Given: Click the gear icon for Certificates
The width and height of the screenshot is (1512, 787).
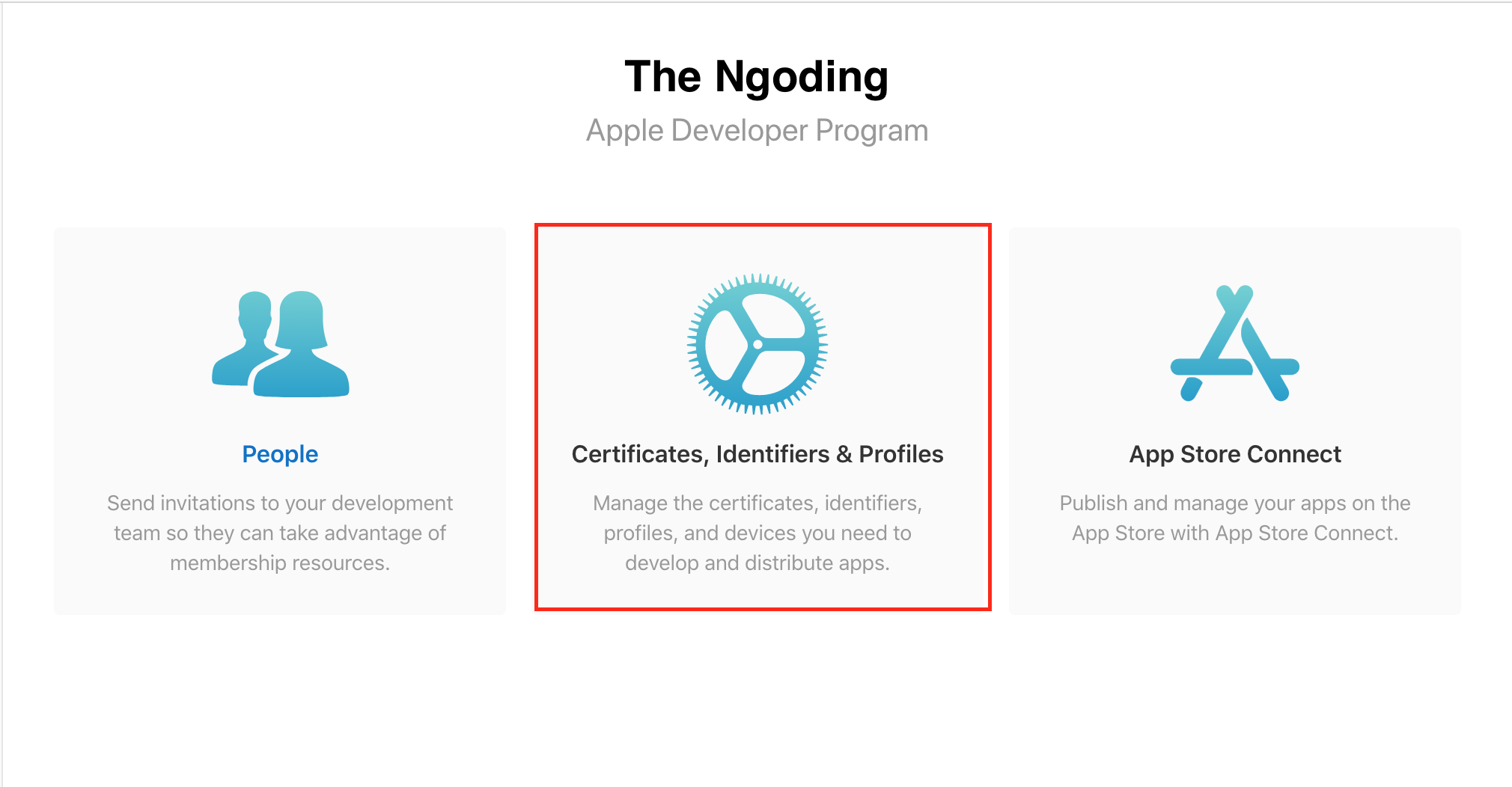Looking at the screenshot, I should tap(757, 343).
